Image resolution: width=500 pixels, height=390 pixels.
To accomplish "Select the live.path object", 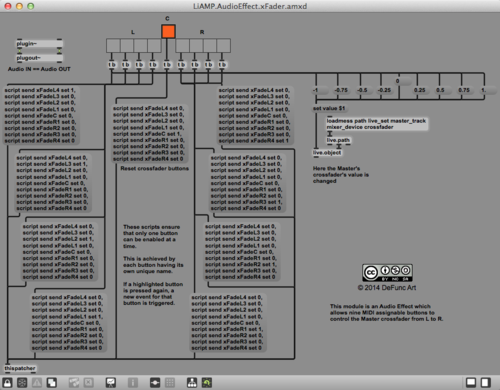I will (338, 140).
